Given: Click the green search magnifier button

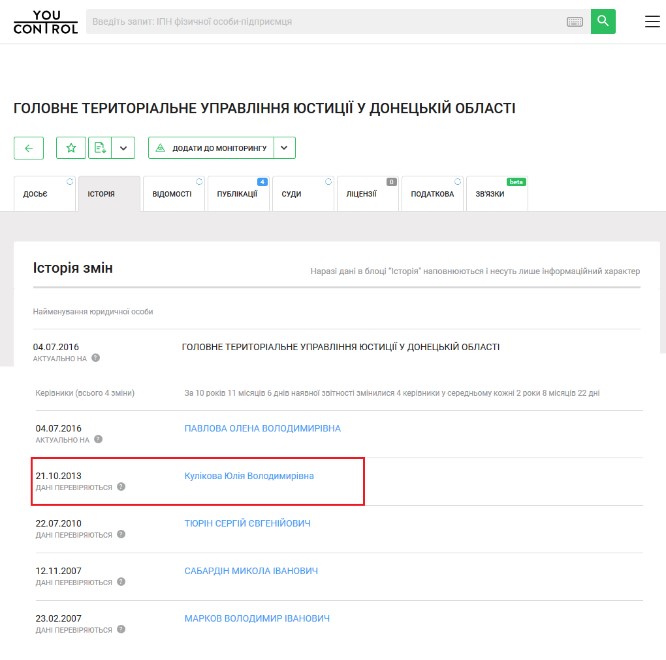Looking at the screenshot, I should [603, 21].
